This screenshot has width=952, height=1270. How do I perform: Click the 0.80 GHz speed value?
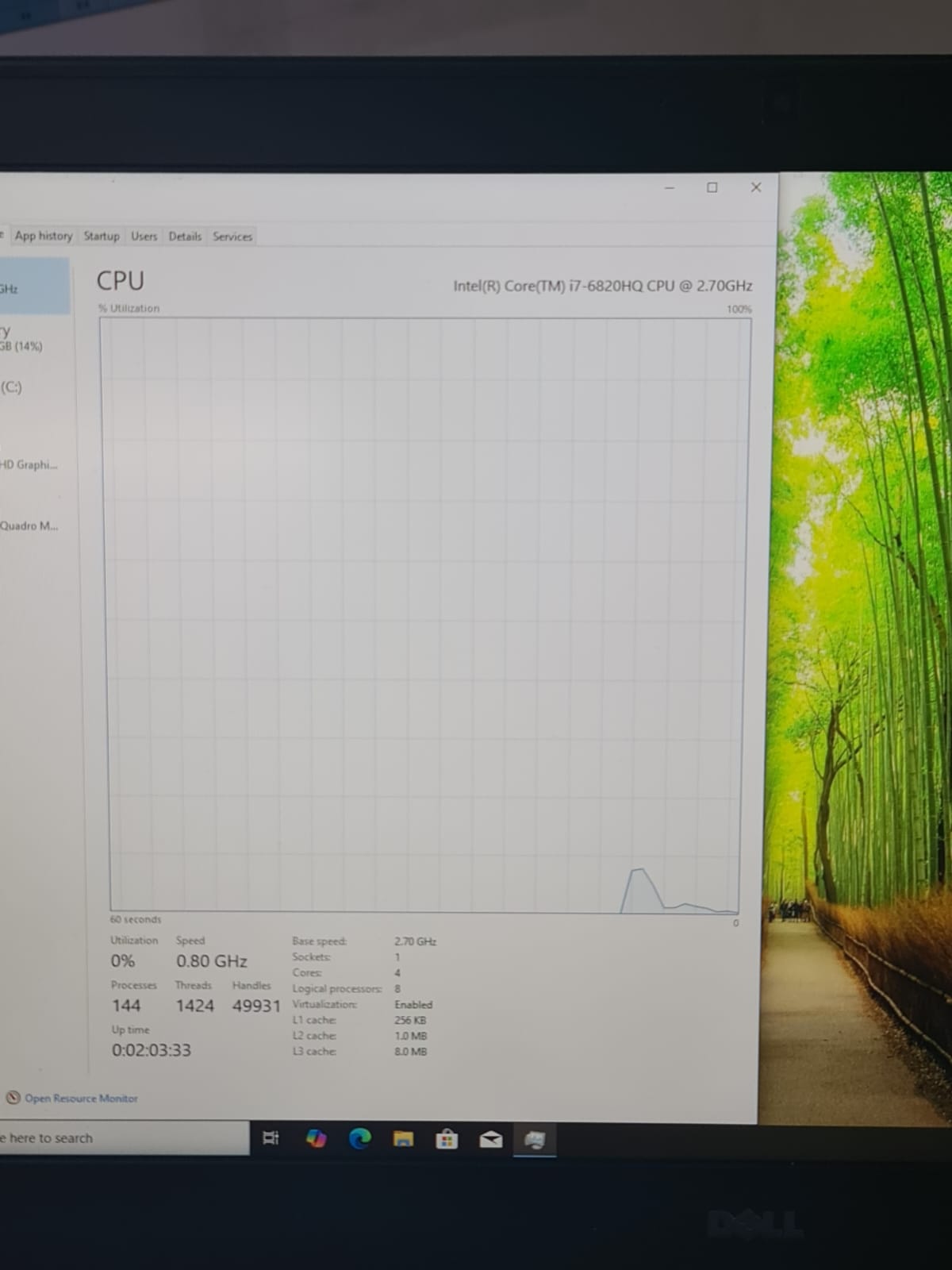[212, 961]
